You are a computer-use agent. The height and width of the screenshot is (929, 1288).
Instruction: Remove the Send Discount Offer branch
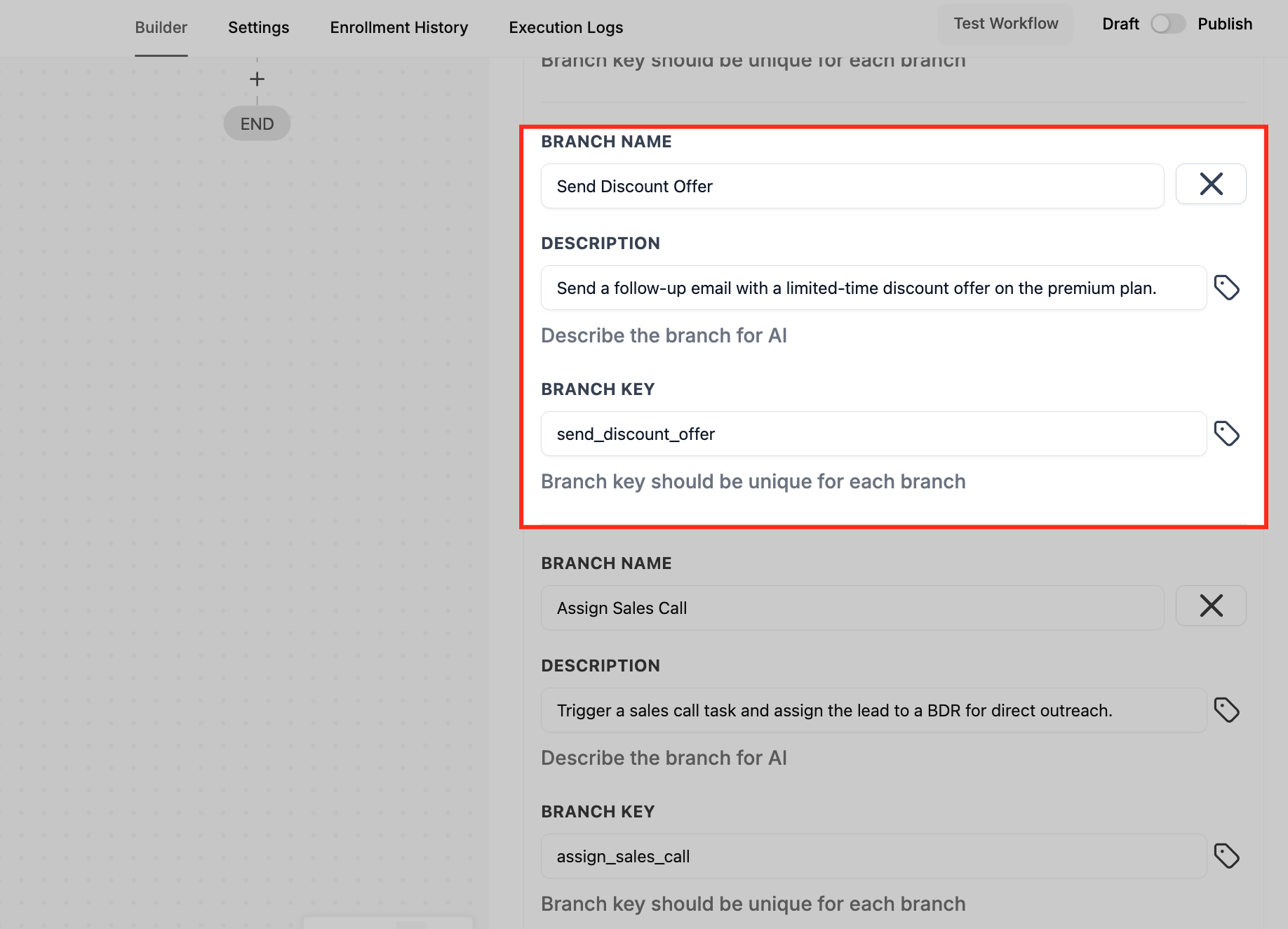1211,185
